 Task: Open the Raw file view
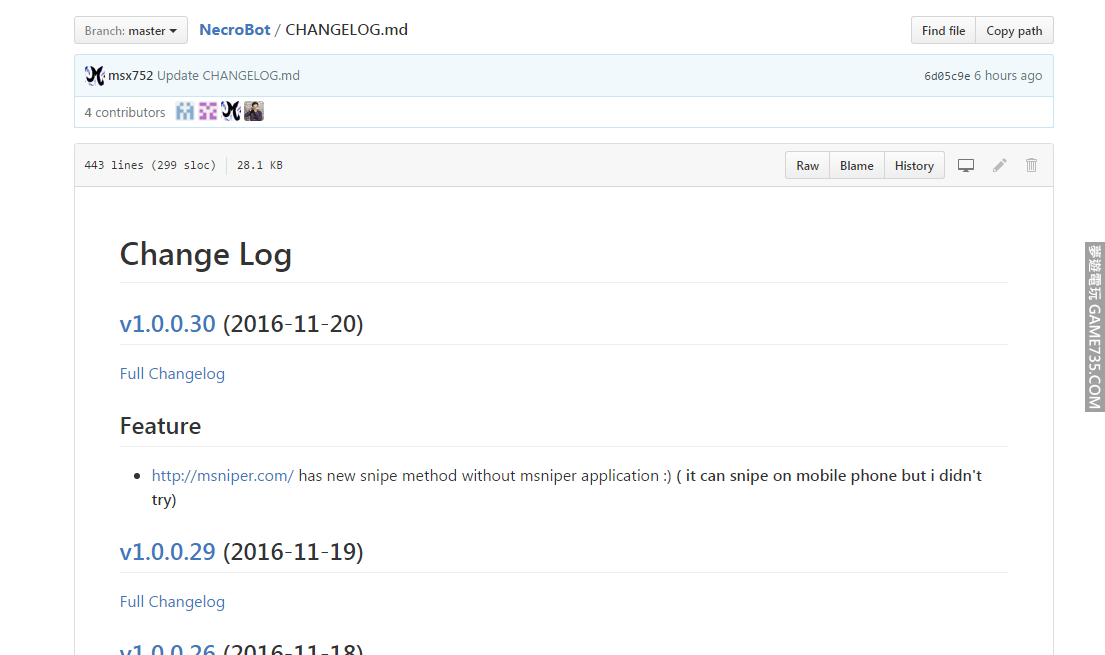807,166
